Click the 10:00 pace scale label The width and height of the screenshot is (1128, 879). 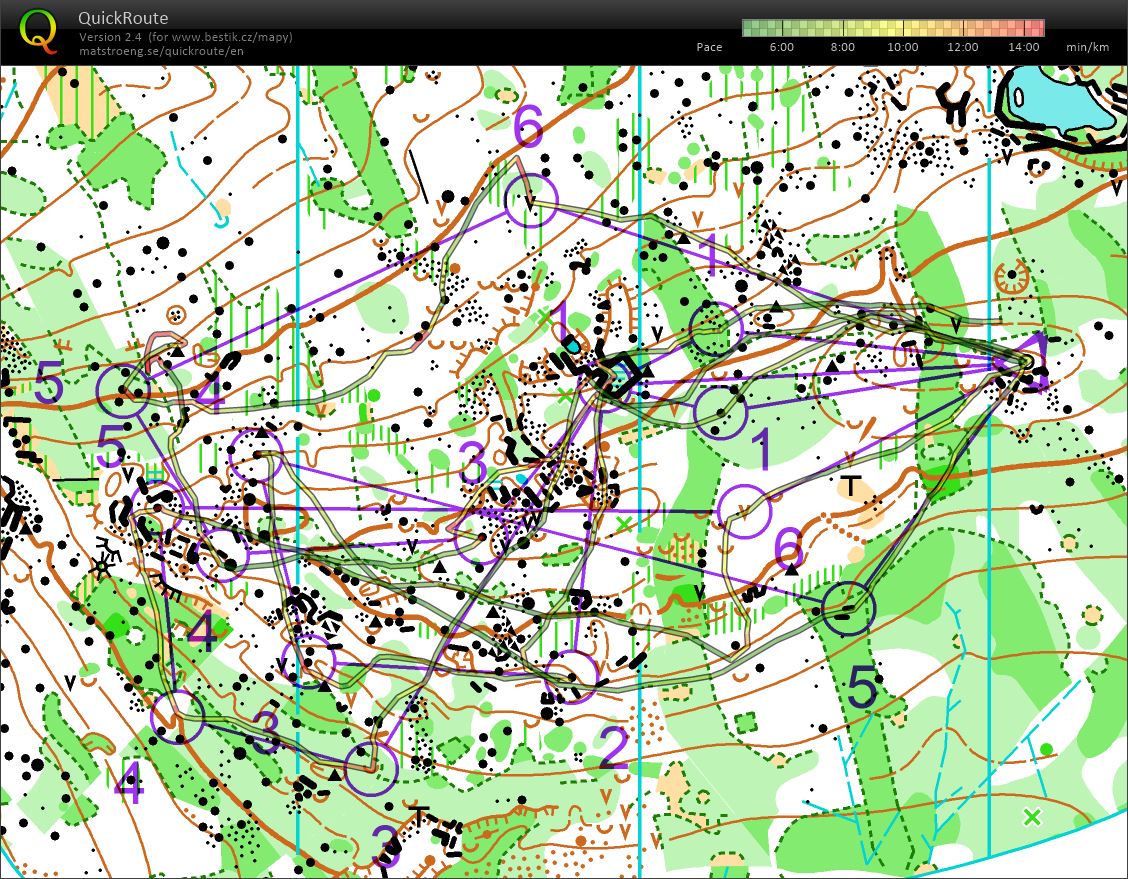902,47
